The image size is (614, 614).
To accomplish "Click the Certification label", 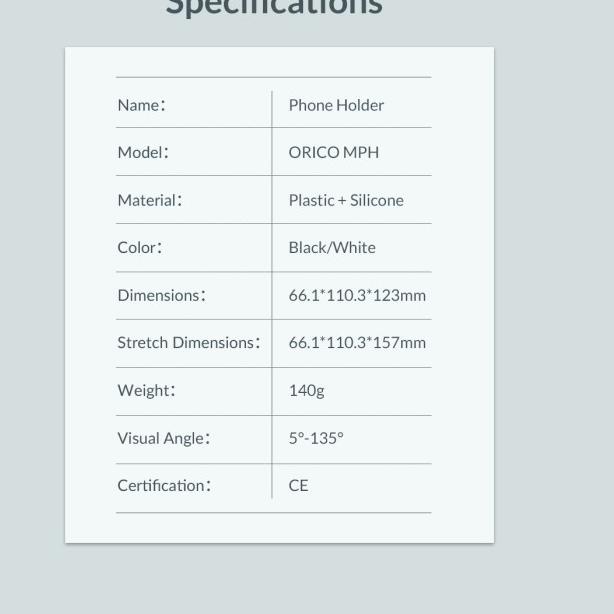I will [164, 485].
